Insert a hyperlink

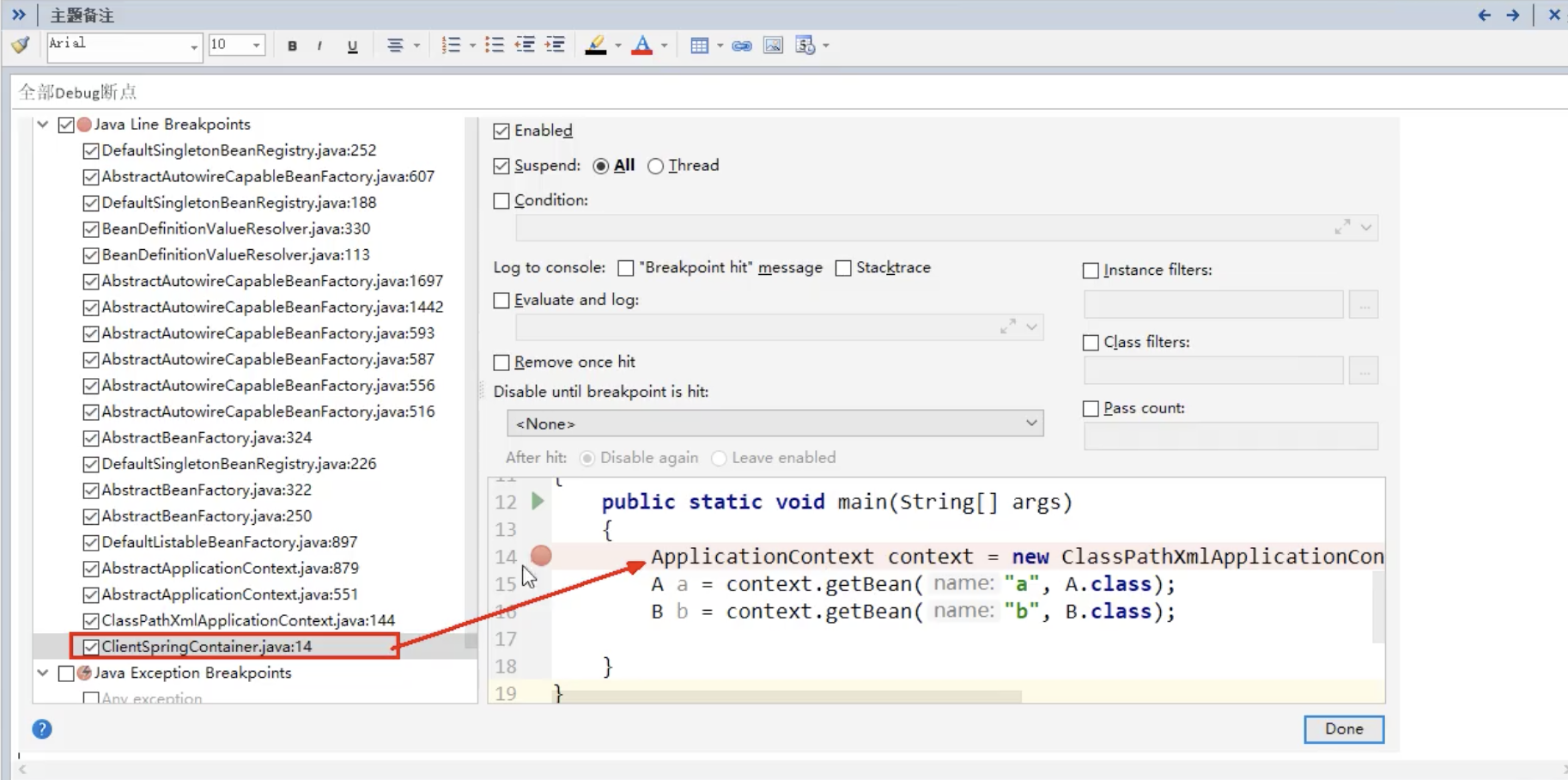pos(742,46)
